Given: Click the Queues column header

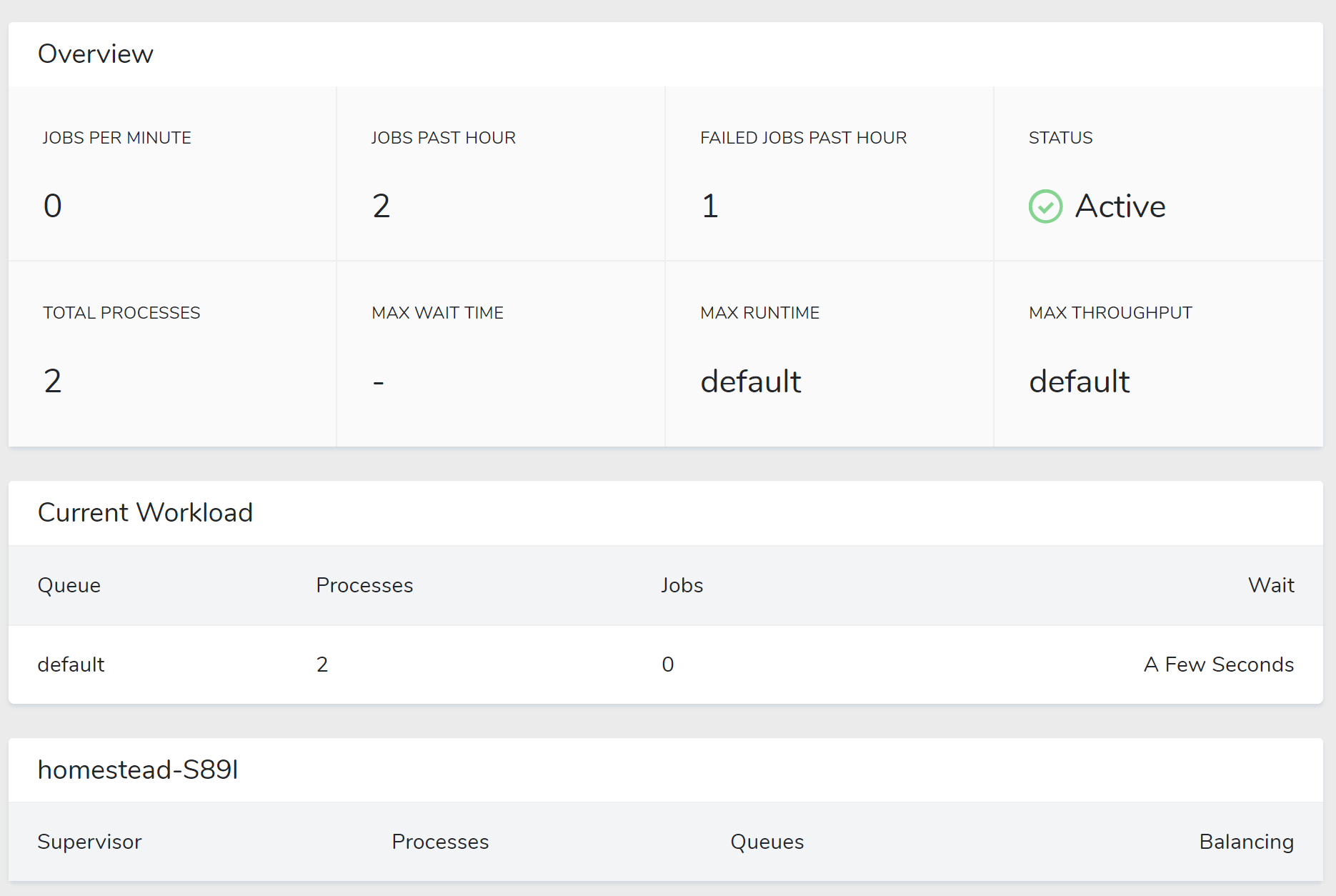Looking at the screenshot, I should [x=767, y=842].
